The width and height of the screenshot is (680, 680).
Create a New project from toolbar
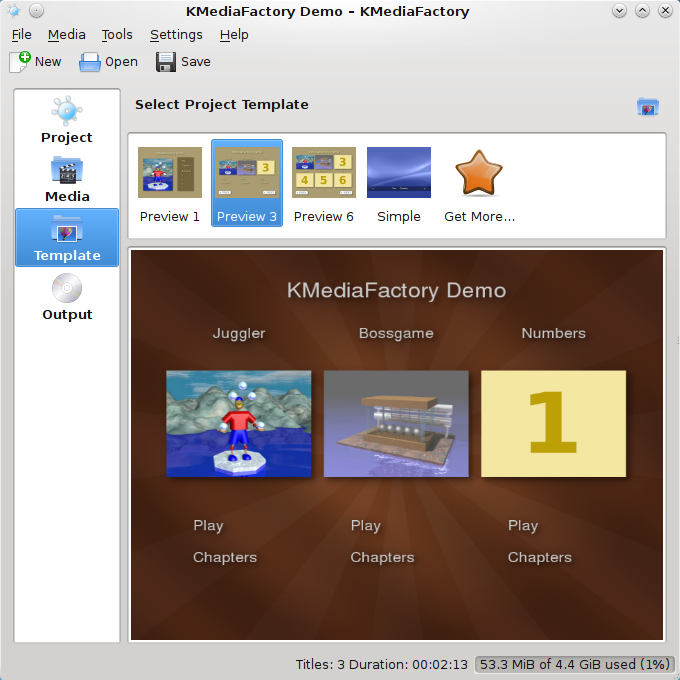(x=36, y=62)
